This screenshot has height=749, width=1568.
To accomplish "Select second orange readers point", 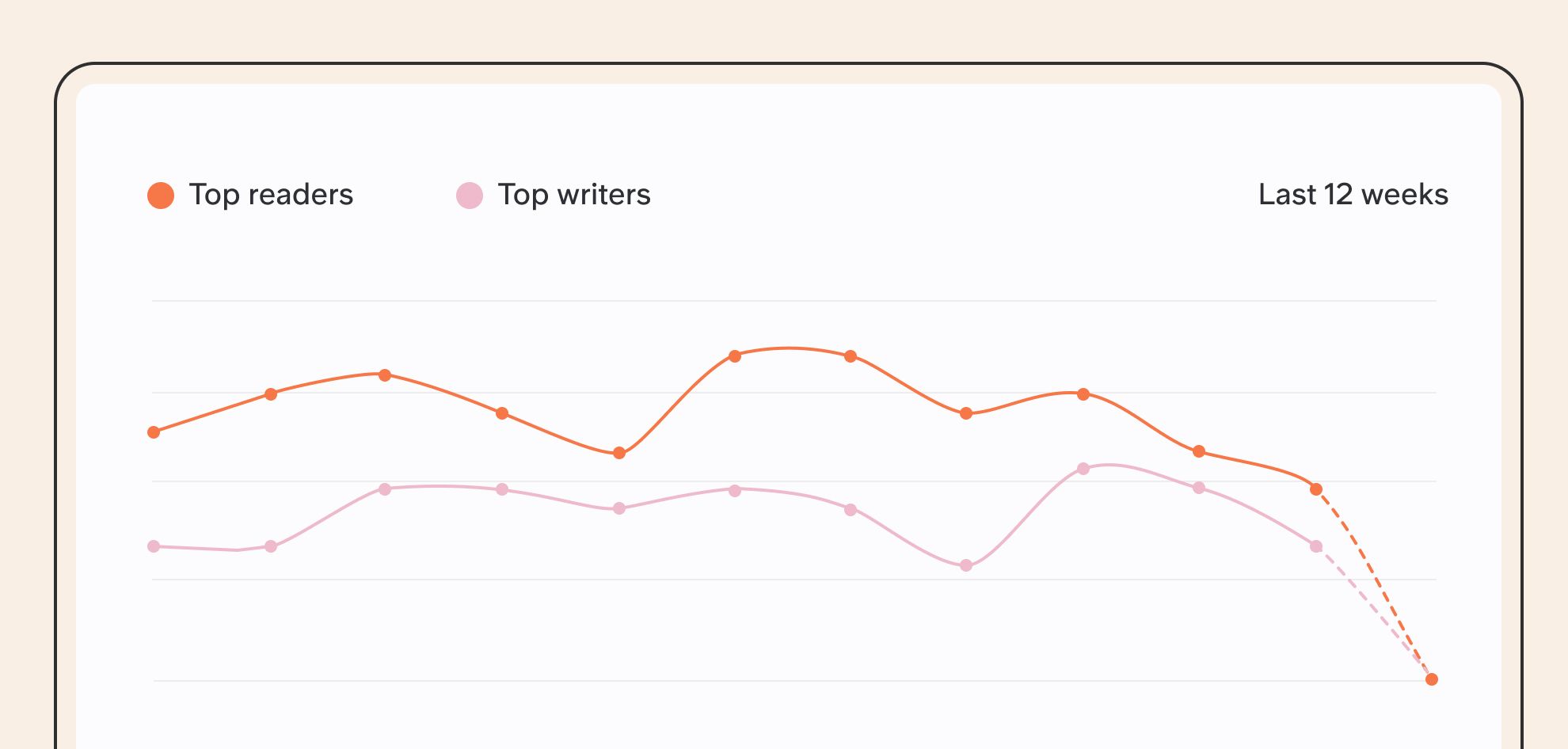I will point(271,394).
